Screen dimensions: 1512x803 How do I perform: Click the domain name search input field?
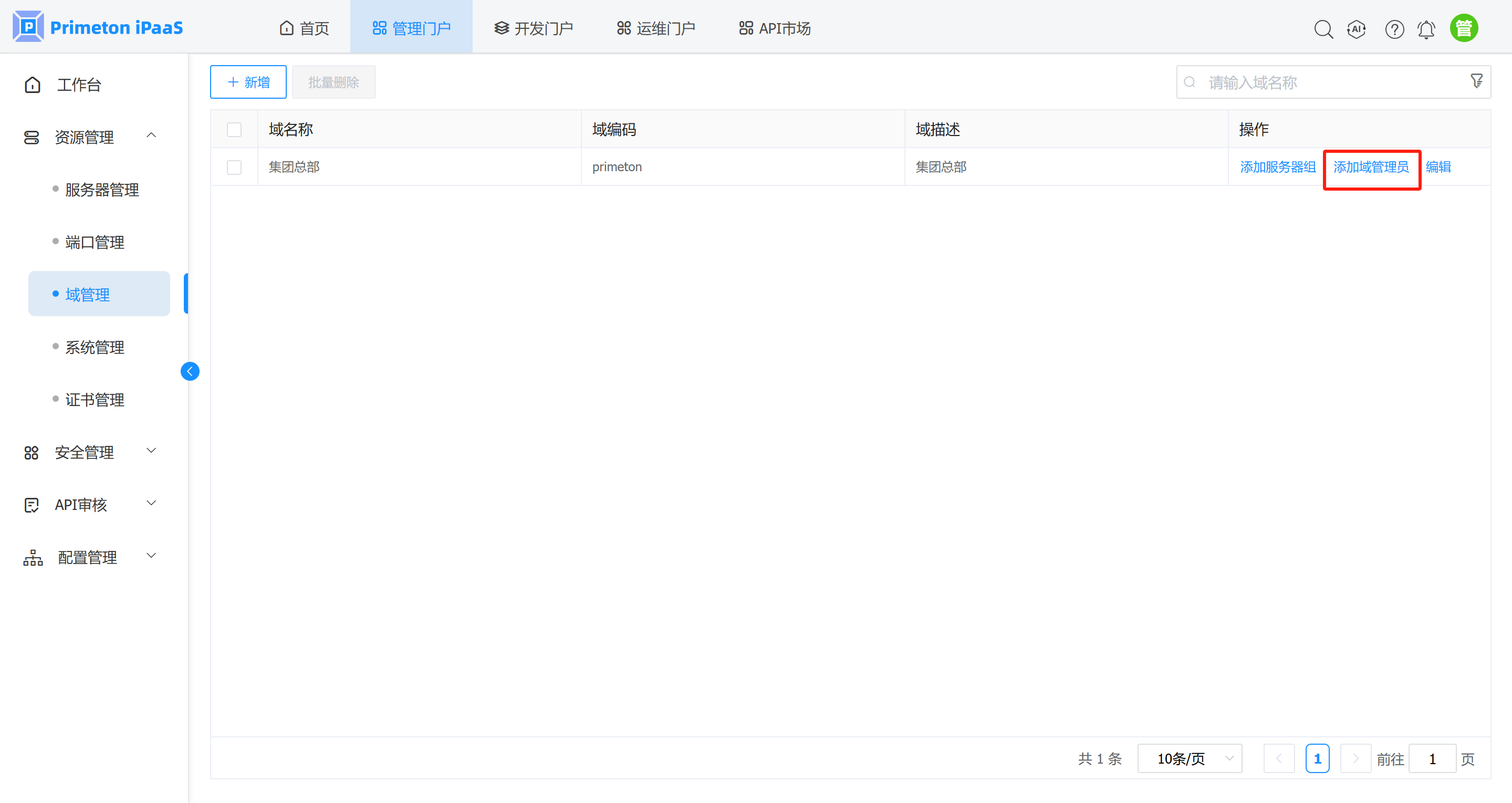pyautogui.click(x=1291, y=81)
